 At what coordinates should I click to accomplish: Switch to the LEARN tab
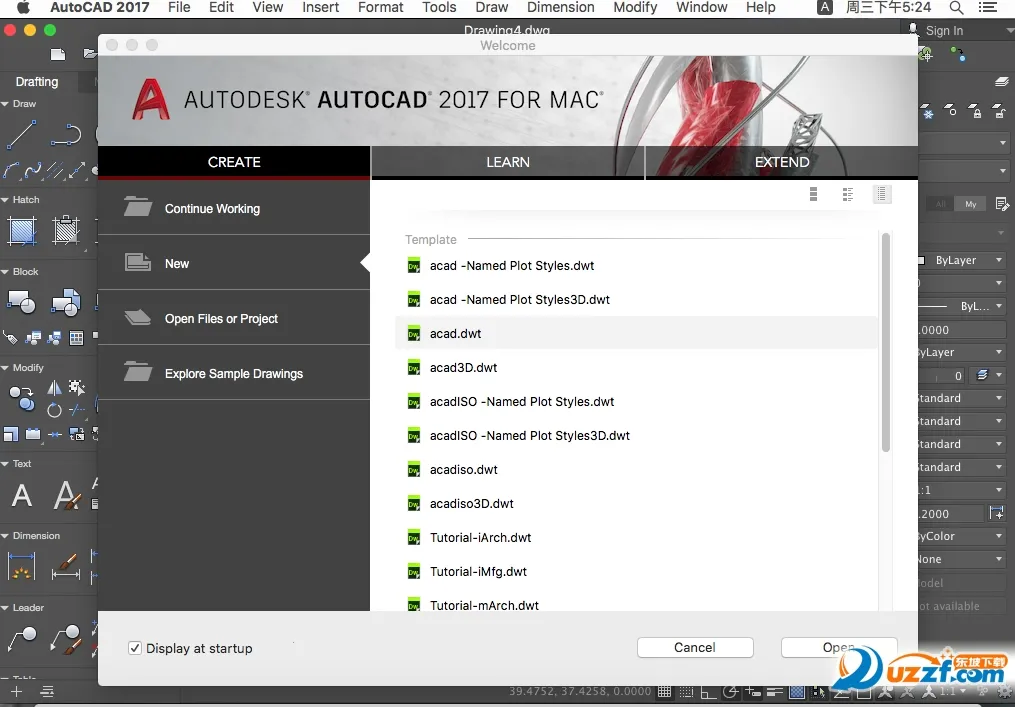[507, 162]
